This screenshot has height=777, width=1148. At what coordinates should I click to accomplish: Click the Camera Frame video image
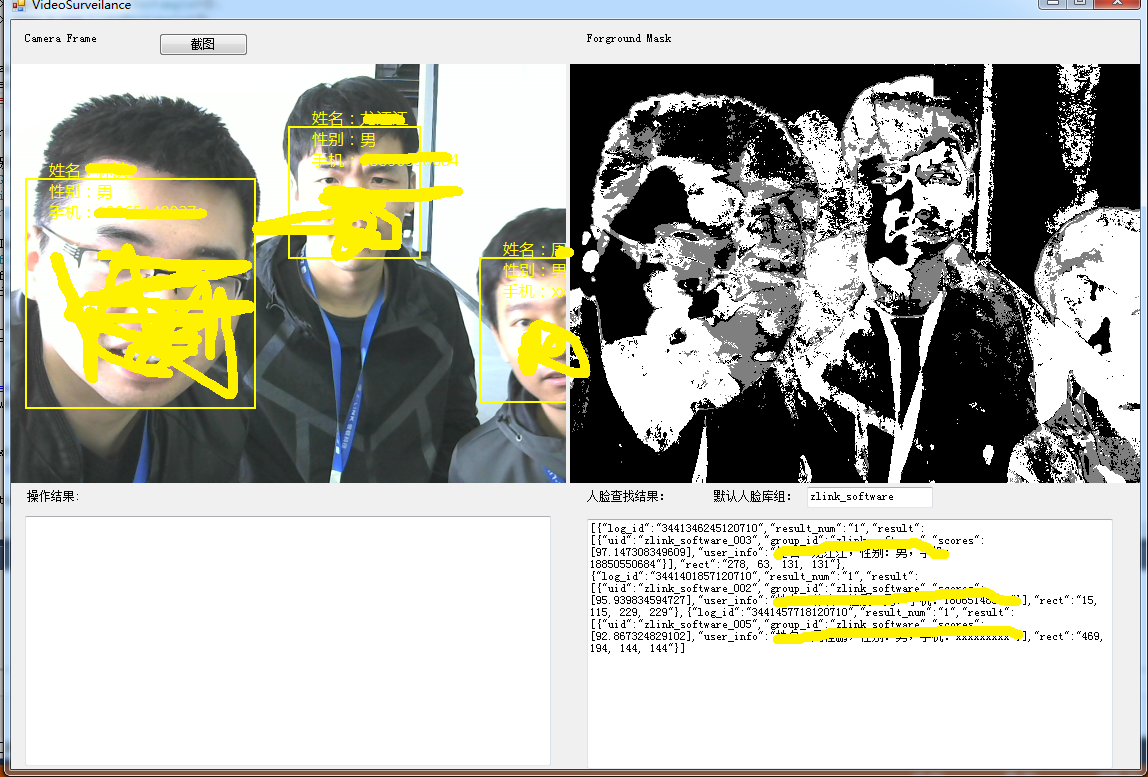coord(288,273)
